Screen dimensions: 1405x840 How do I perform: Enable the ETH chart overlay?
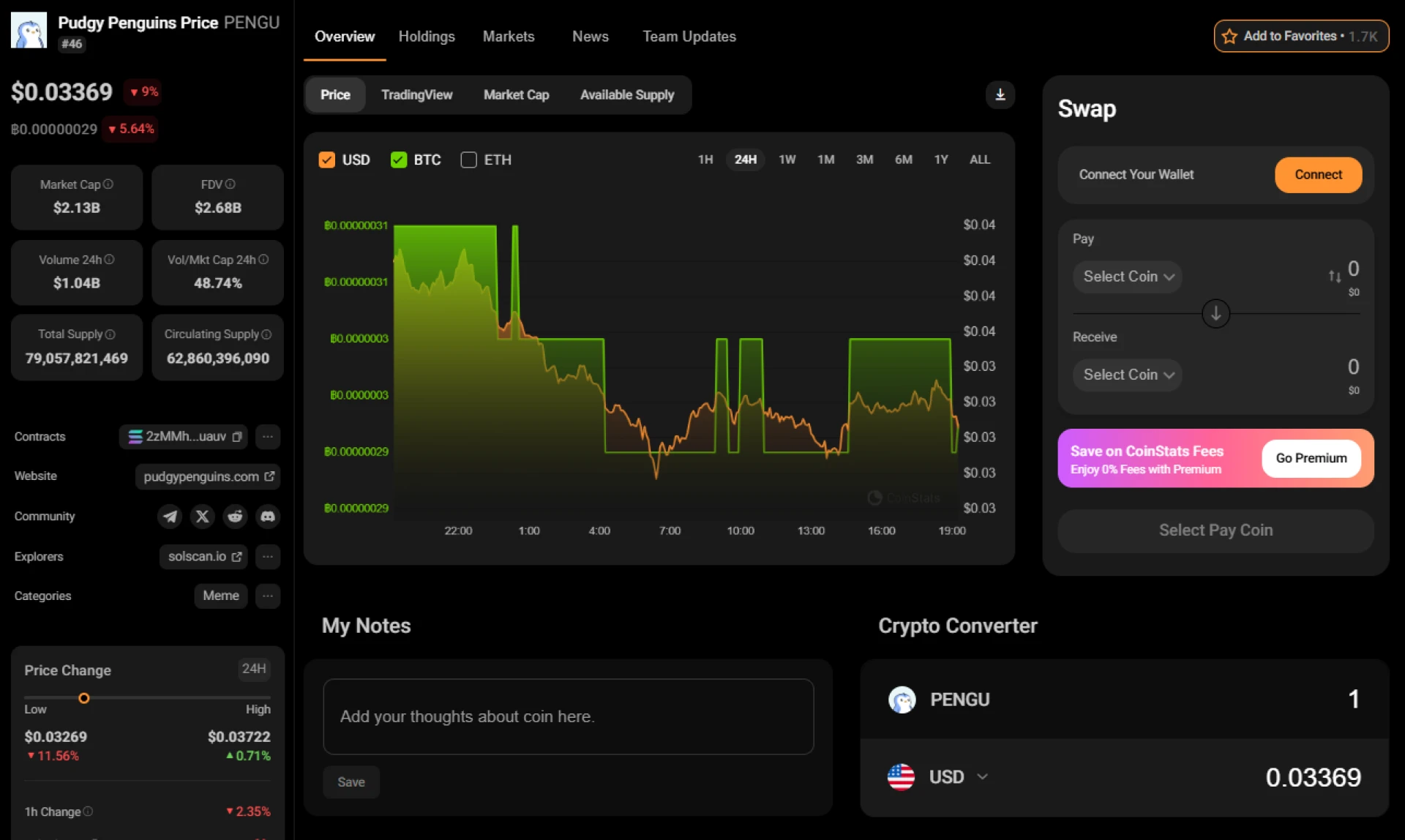(468, 160)
